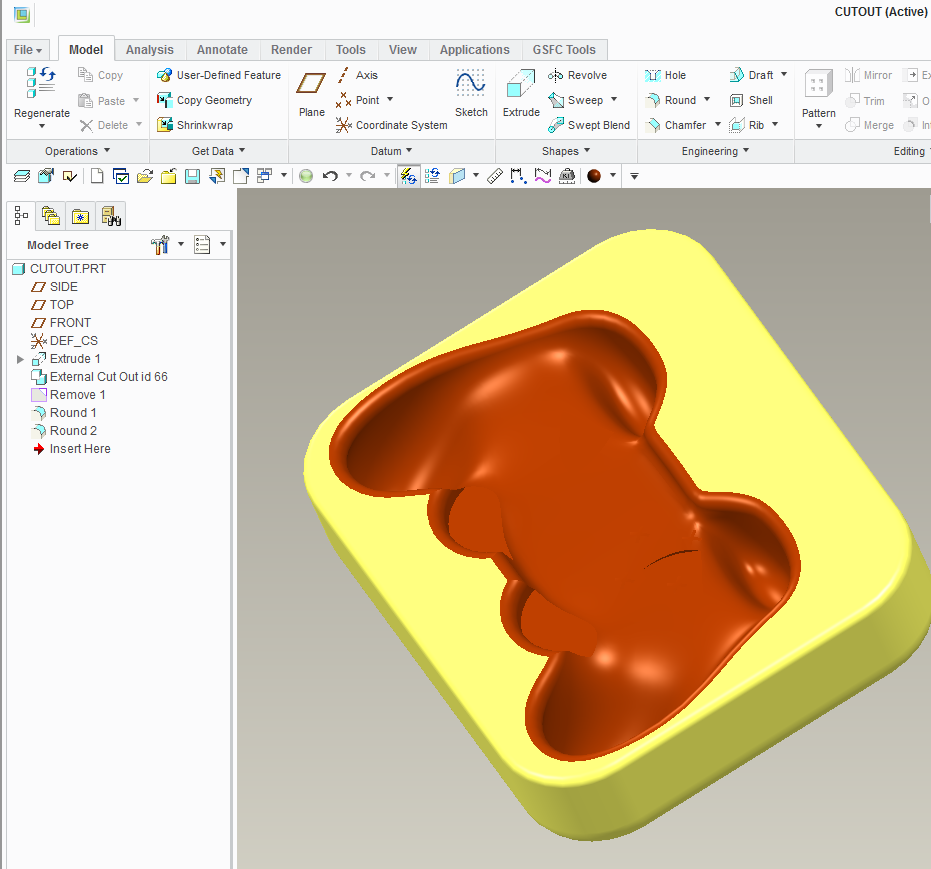Switch to the Annotate tab
The image size is (931, 869).
[222, 50]
